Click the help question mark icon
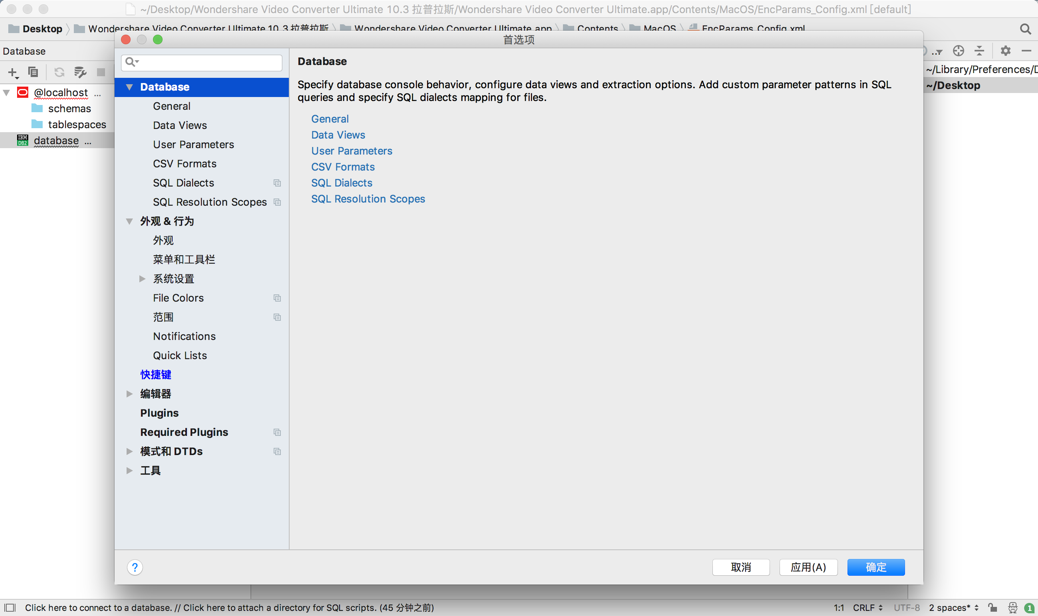Screen dimensions: 1038x616 coord(134,567)
